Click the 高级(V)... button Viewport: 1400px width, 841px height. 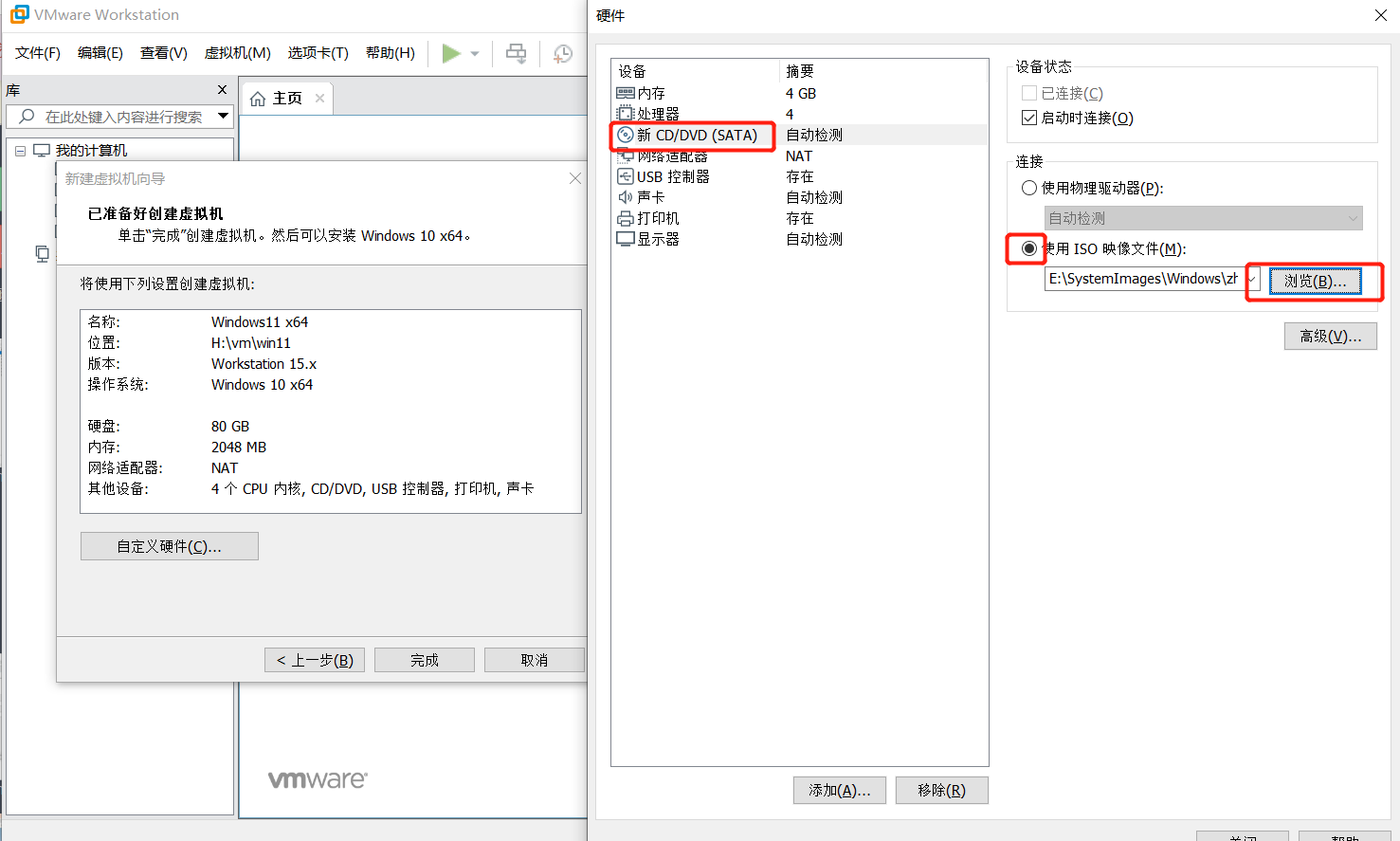tap(1331, 337)
